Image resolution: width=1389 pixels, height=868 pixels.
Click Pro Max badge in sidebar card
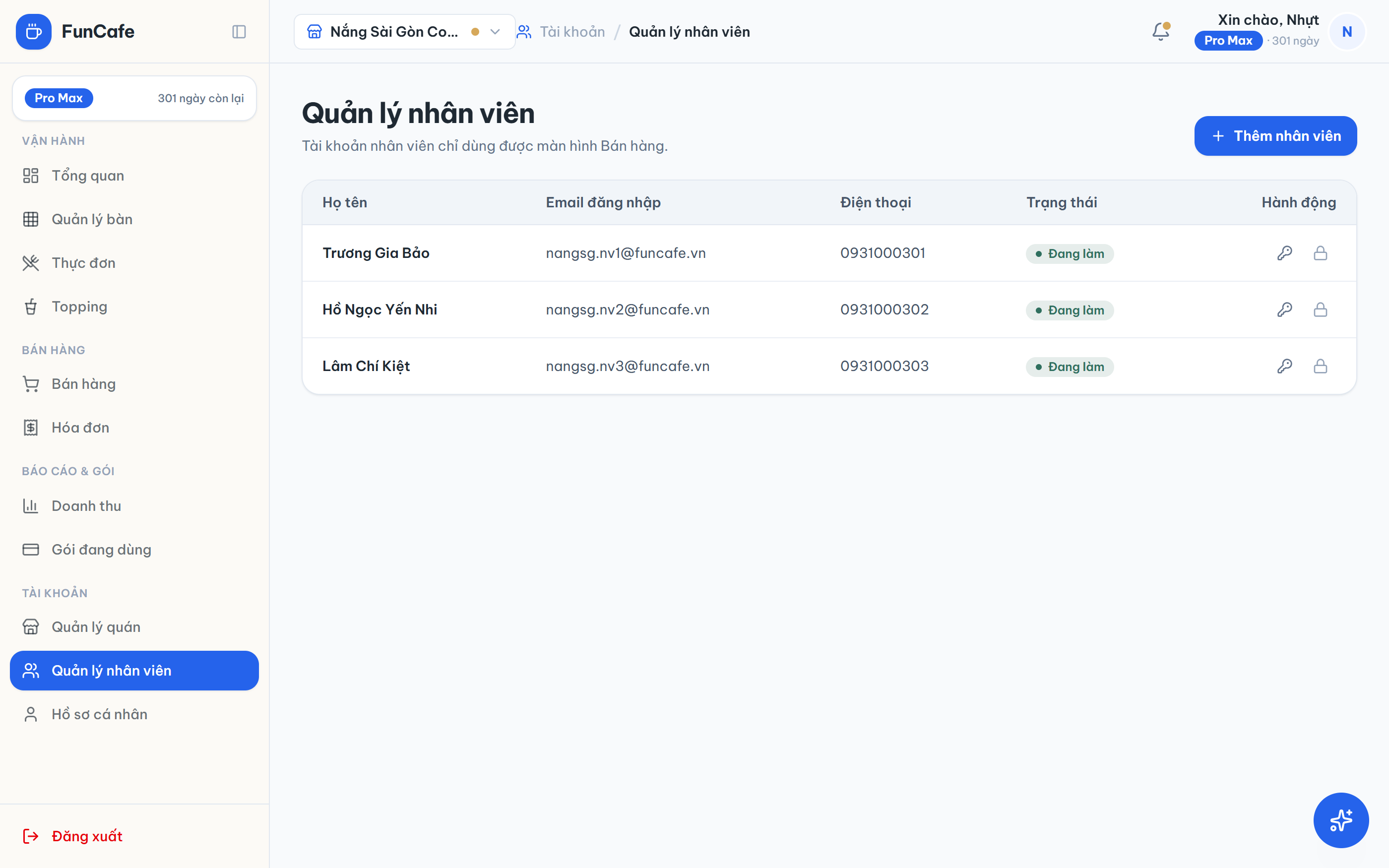(x=59, y=98)
